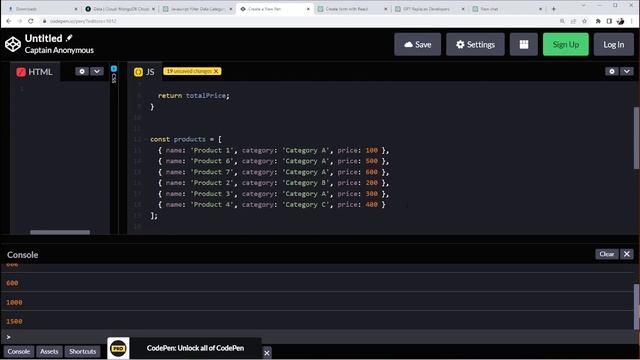The image size is (640, 360).
Task: Click the browser back arrow
Action: (x=9, y=21)
